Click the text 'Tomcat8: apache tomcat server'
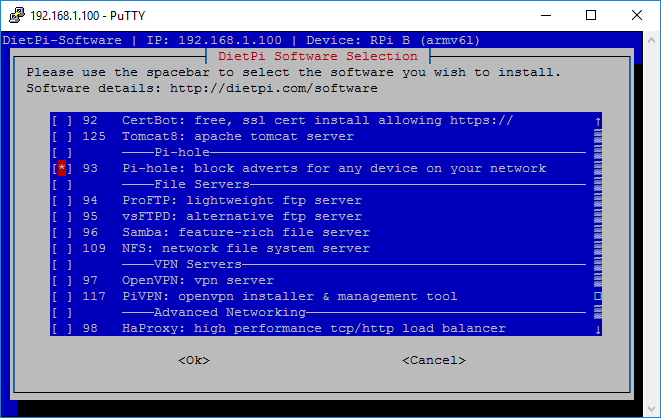Image resolution: width=661 pixels, height=418 pixels. 238,137
